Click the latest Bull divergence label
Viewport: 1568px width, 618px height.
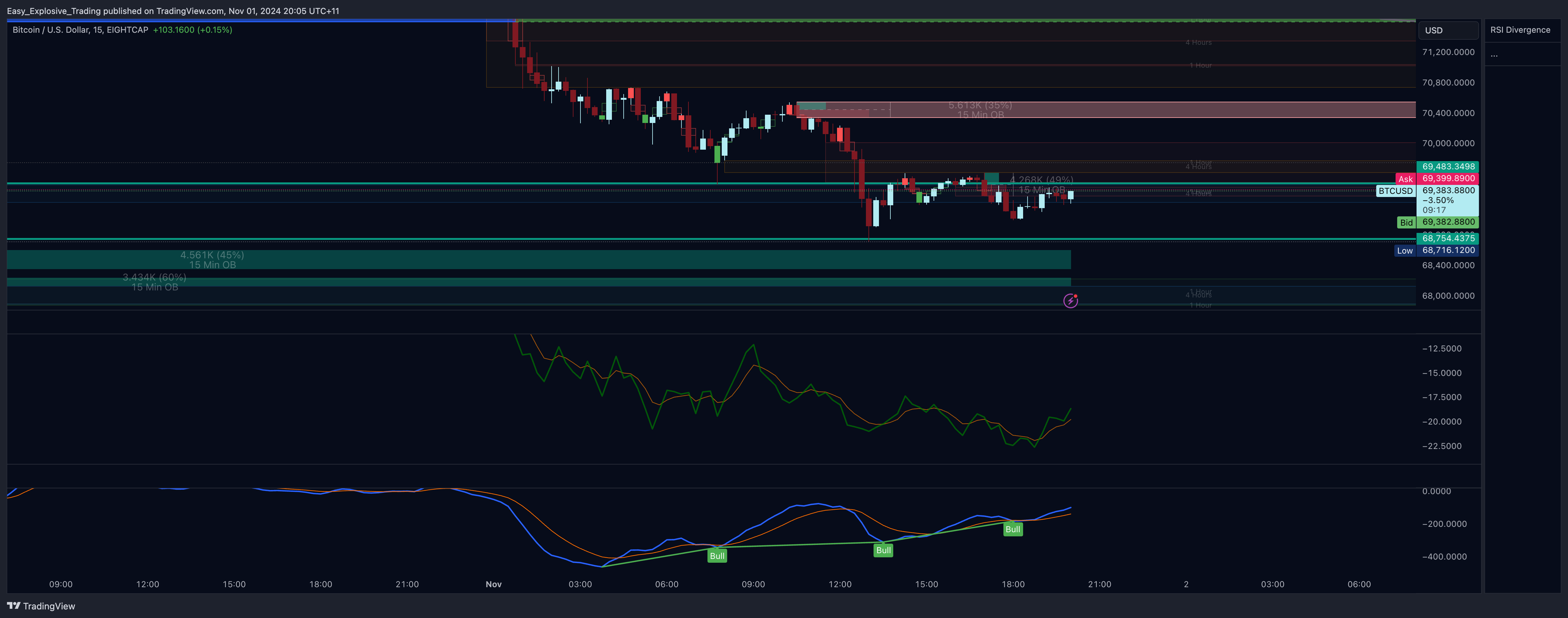(1013, 529)
